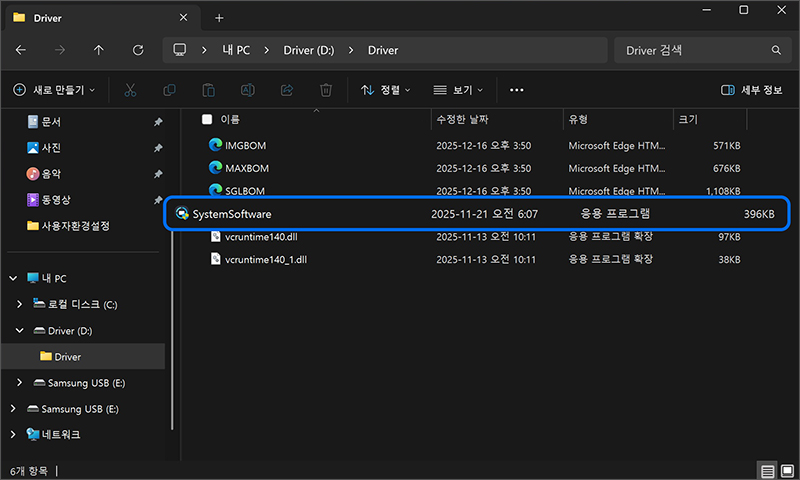This screenshot has height=480, width=800.
Task: Go back using the Back arrow
Action: (x=21, y=50)
